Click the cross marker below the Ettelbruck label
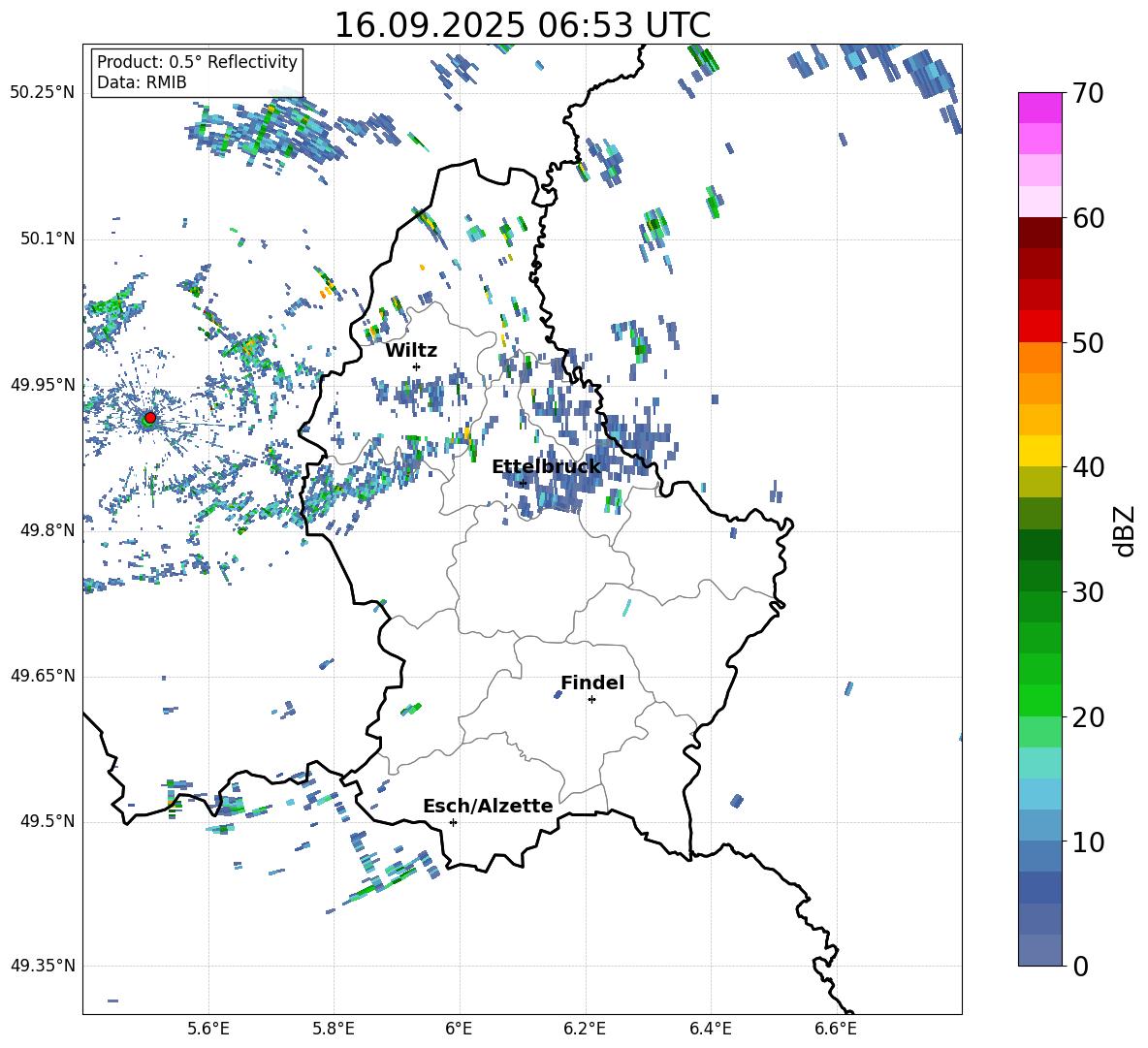This screenshot has height=1048, width=1148. pos(523,483)
